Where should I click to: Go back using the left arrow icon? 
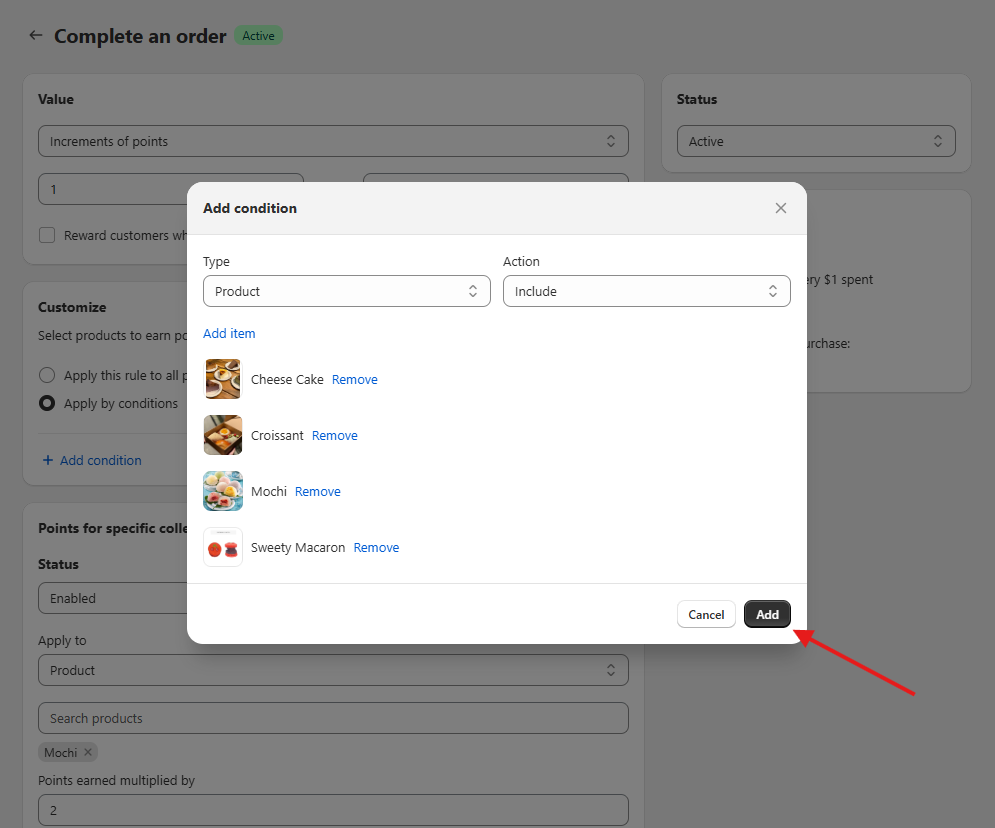(x=36, y=36)
